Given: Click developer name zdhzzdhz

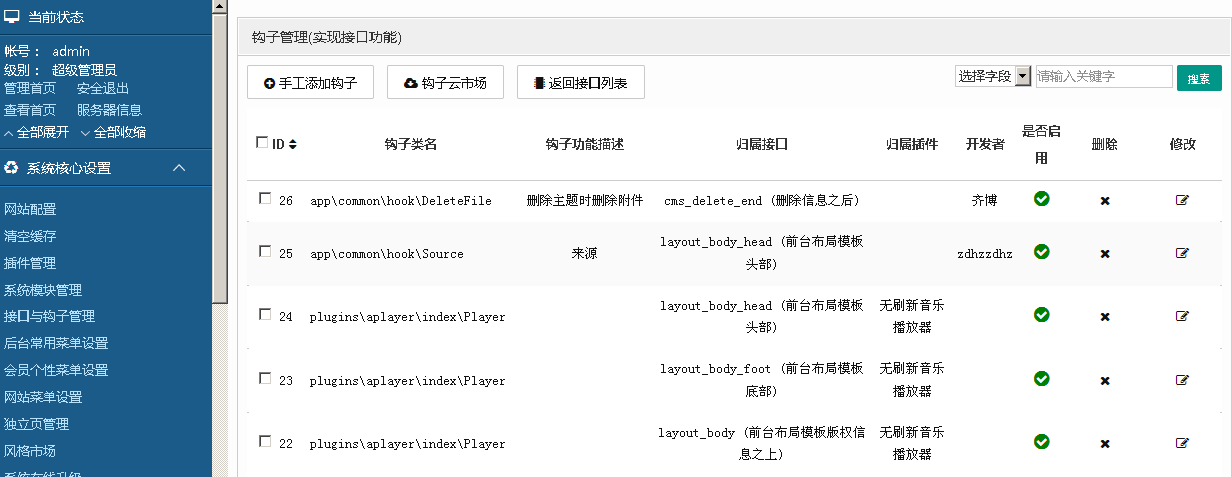Looking at the screenshot, I should (984, 254).
